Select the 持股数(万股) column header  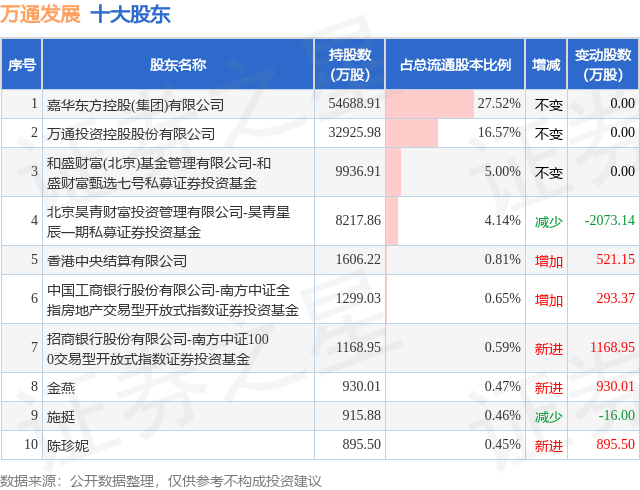point(350,65)
